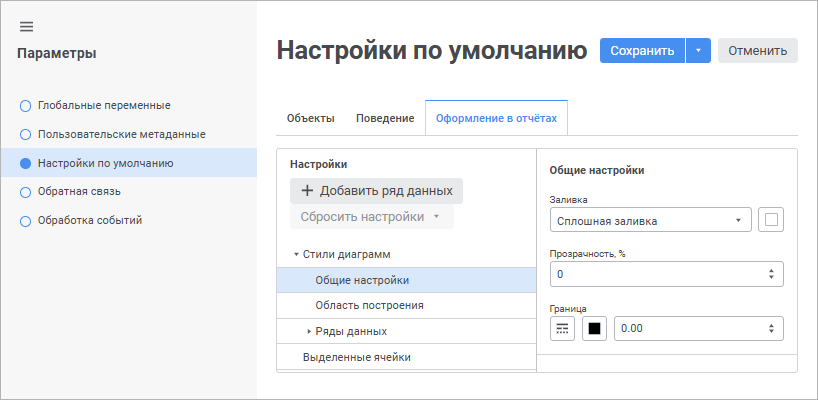The image size is (818, 400).
Task: Click the plus icon in Добавить ряд данных
Action: [x=307, y=191]
